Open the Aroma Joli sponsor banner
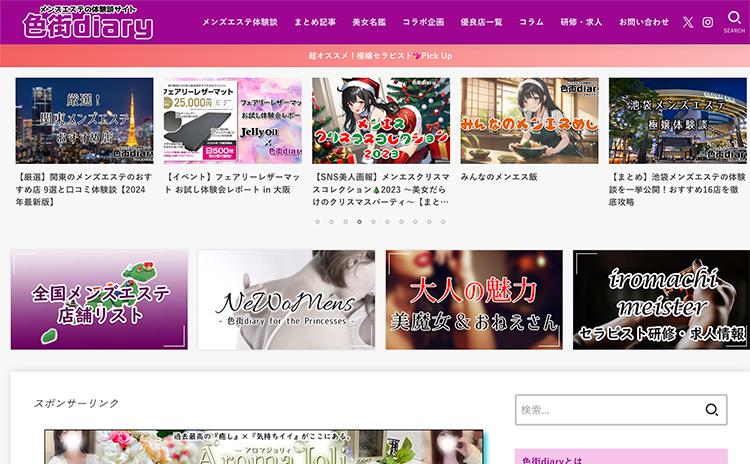 coord(264,447)
